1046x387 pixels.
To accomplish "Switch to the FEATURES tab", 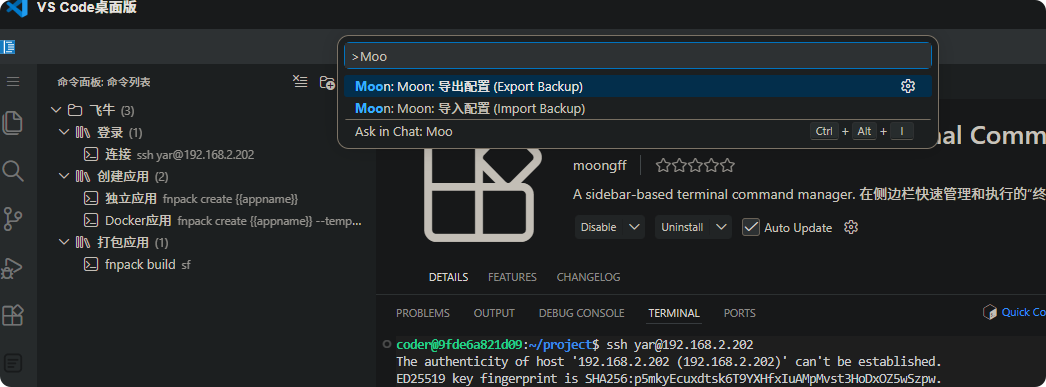I will [x=512, y=277].
